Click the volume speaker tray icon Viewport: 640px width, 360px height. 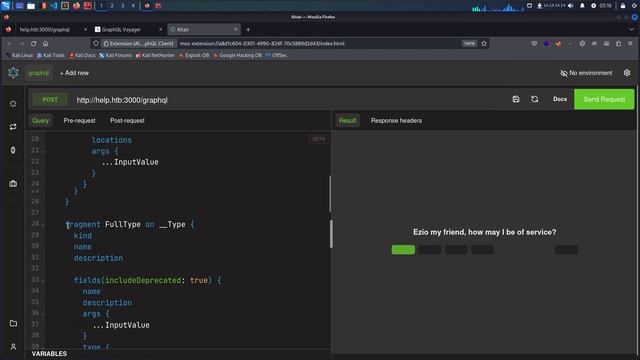click(x=571, y=6)
